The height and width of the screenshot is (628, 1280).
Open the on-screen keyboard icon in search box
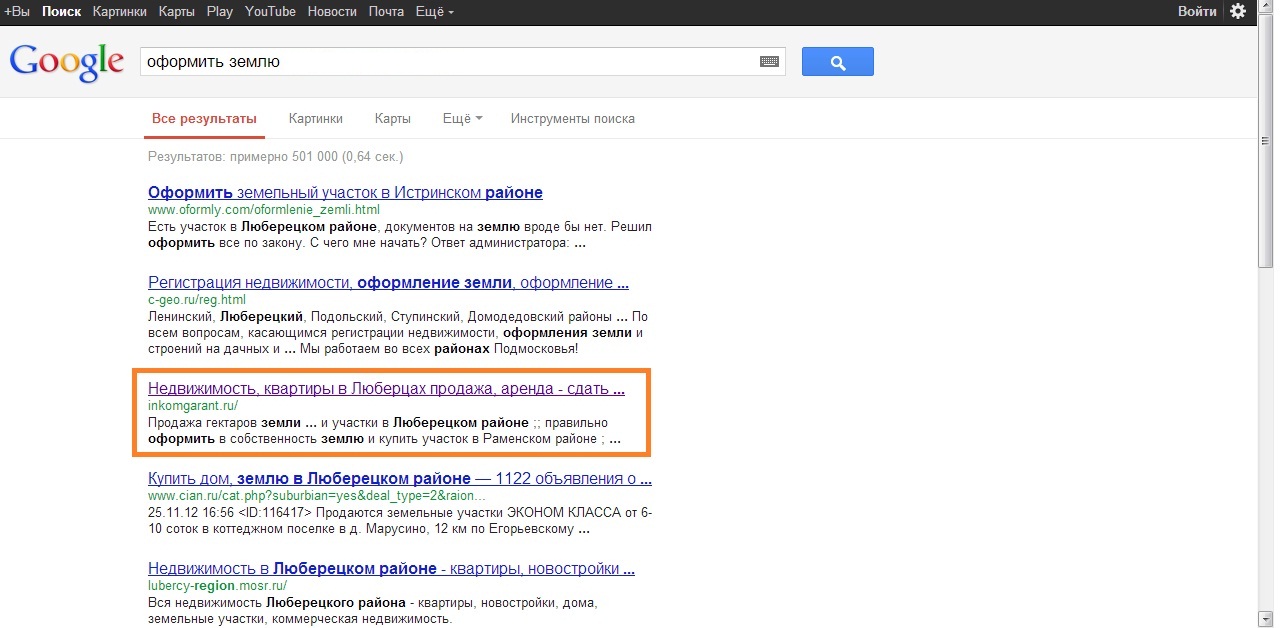click(769, 62)
